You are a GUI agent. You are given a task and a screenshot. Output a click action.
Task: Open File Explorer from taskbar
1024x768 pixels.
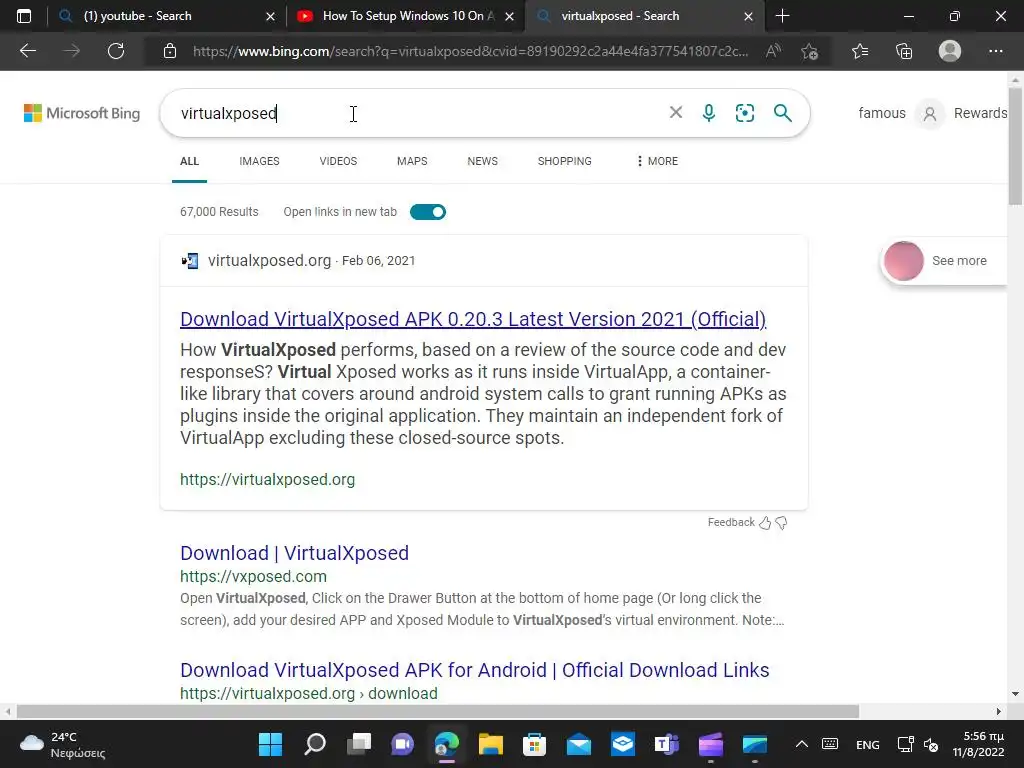click(490, 744)
